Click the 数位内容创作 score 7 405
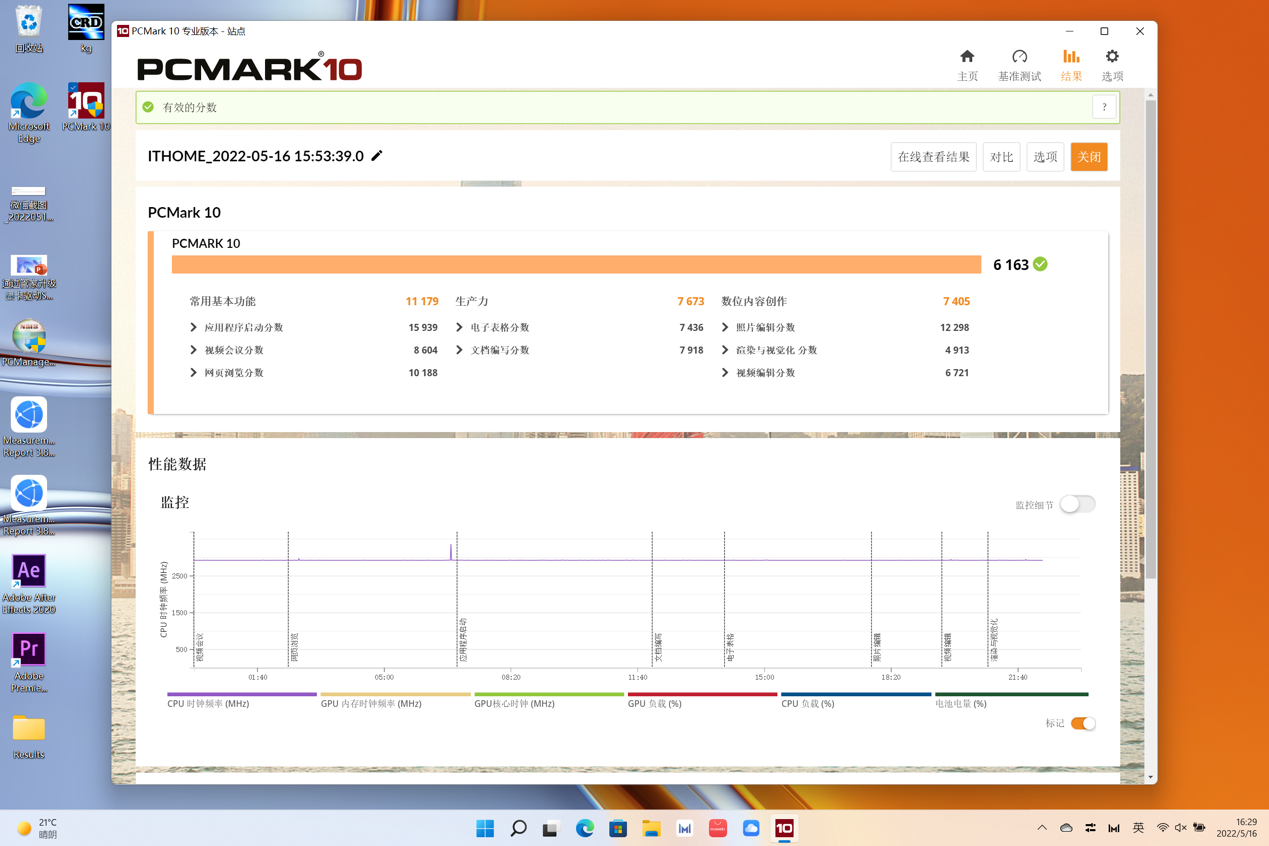The width and height of the screenshot is (1269, 846). (956, 301)
